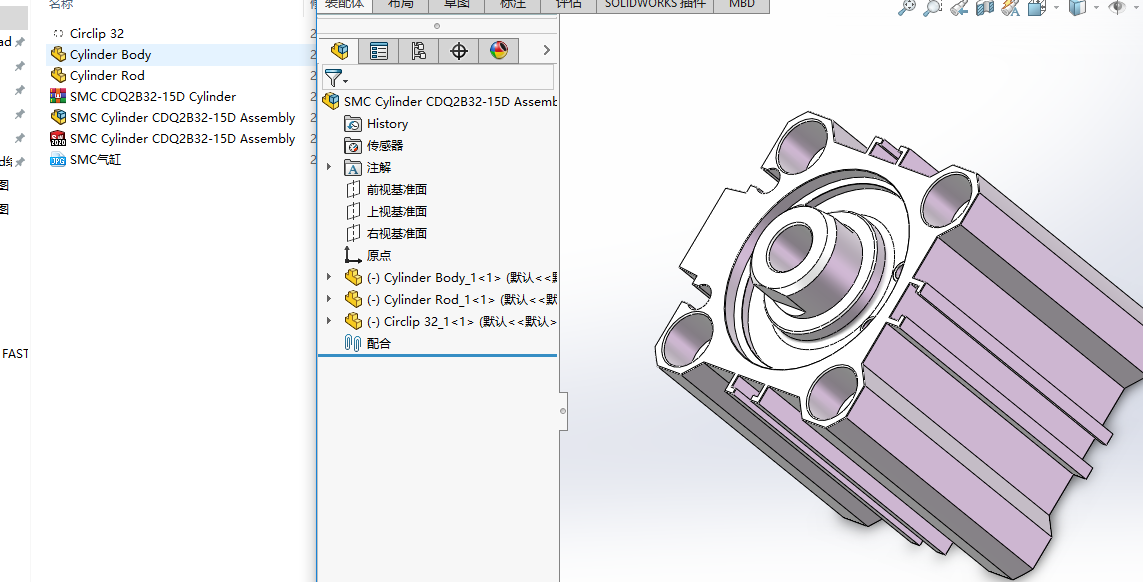Select the 原点 origin in tree

pyautogui.click(x=369, y=255)
